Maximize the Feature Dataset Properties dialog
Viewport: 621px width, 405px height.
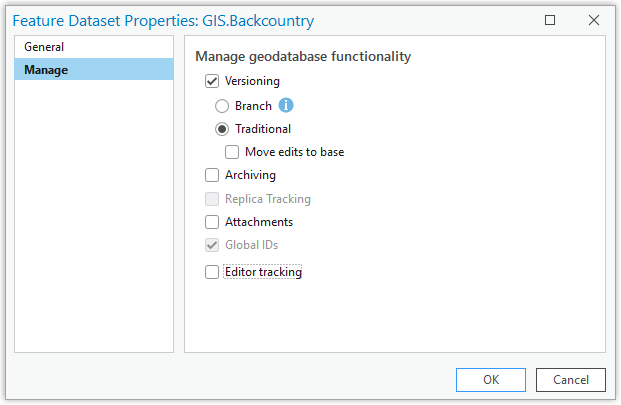551,19
